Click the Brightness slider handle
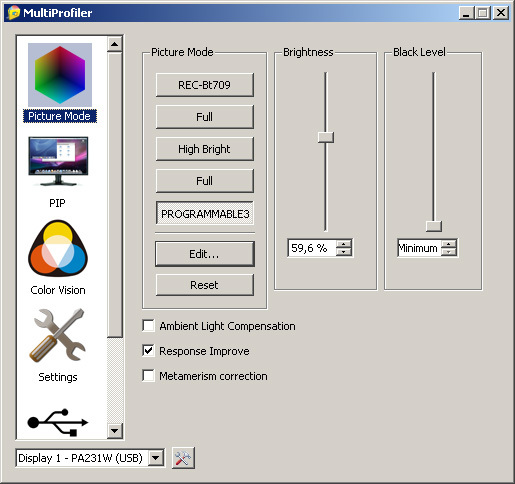Screen dimensions: 515x484 (326, 137)
